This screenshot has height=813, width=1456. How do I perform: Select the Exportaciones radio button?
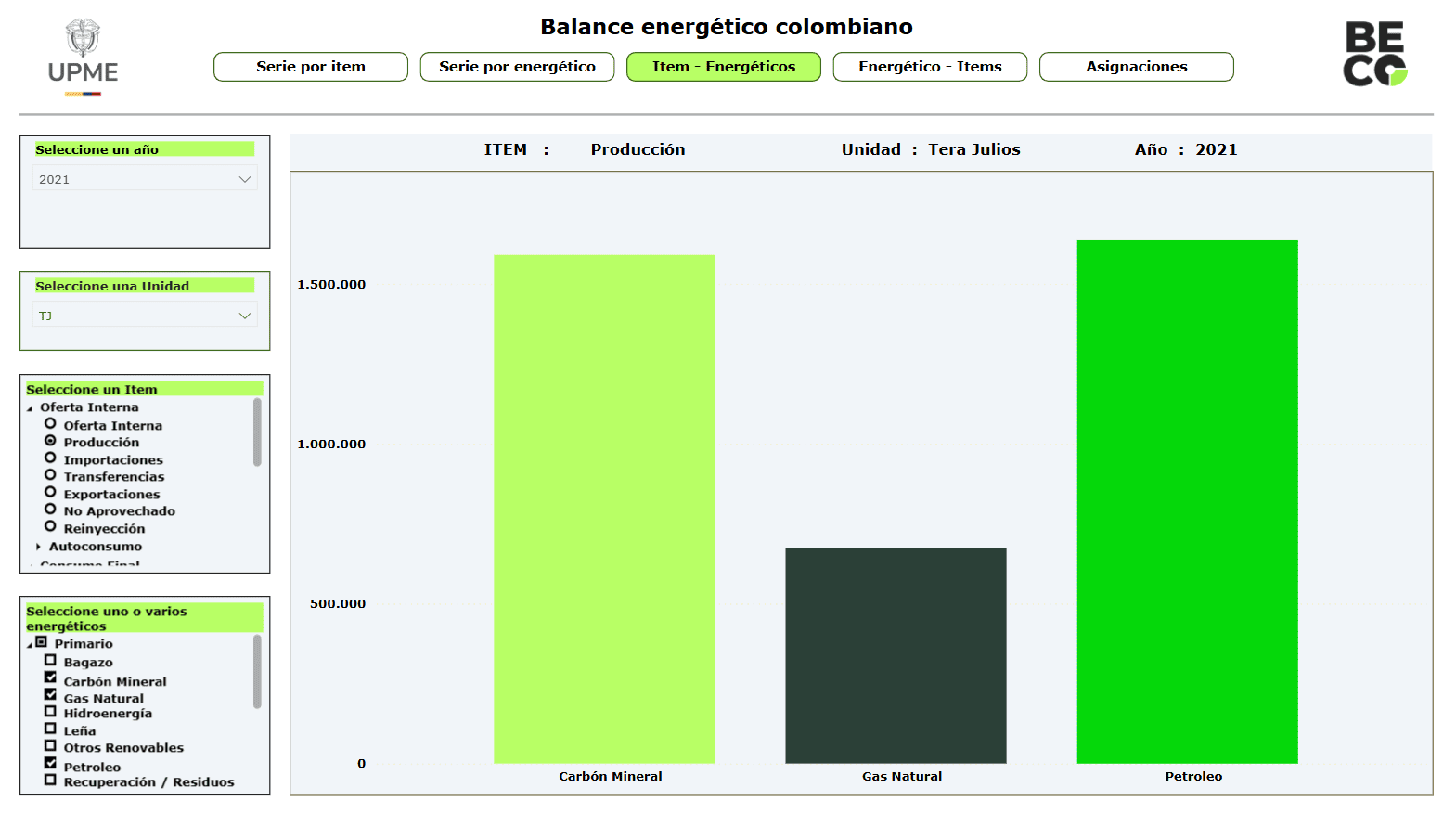point(50,492)
